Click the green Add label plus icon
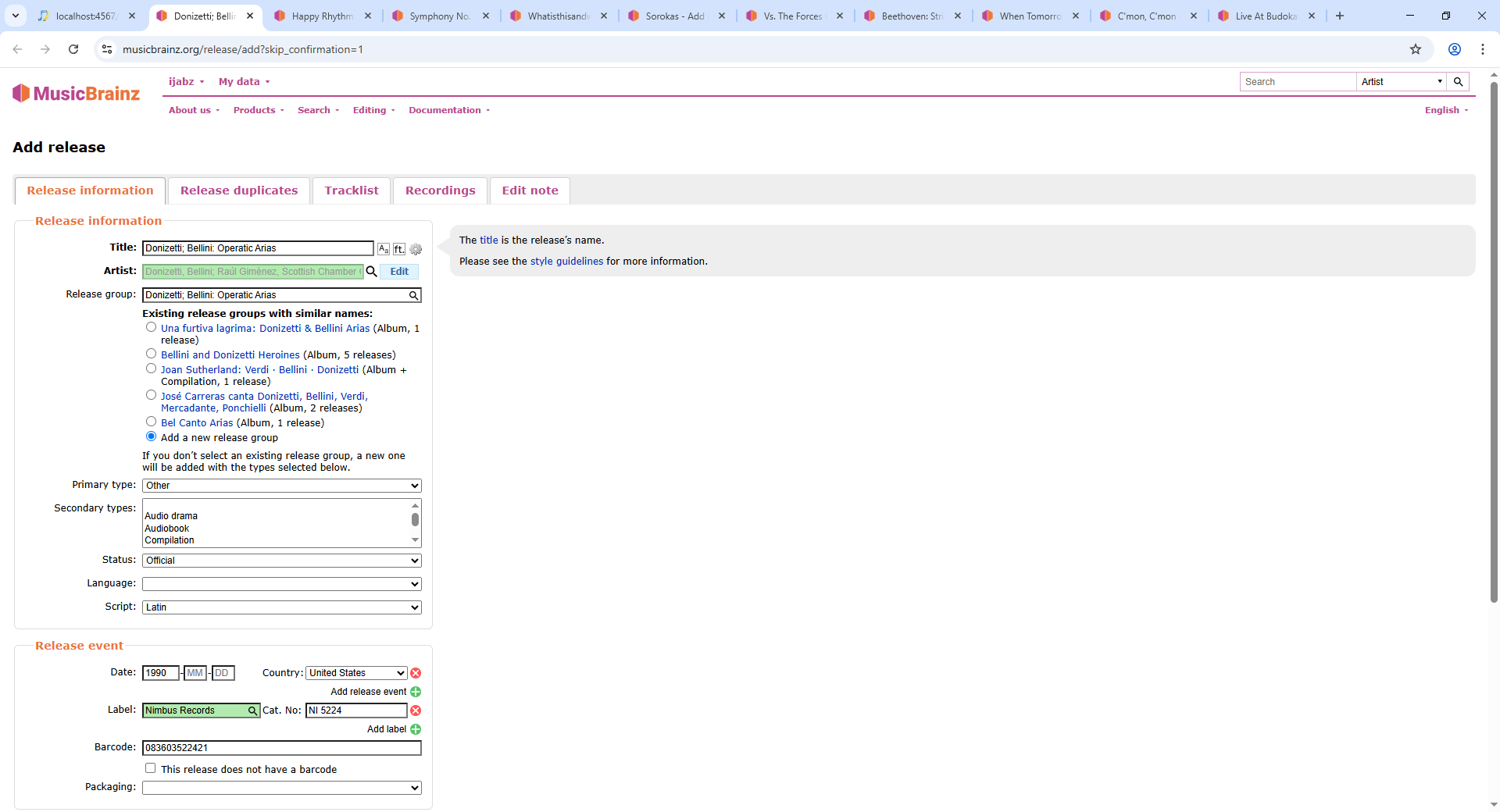 click(416, 729)
